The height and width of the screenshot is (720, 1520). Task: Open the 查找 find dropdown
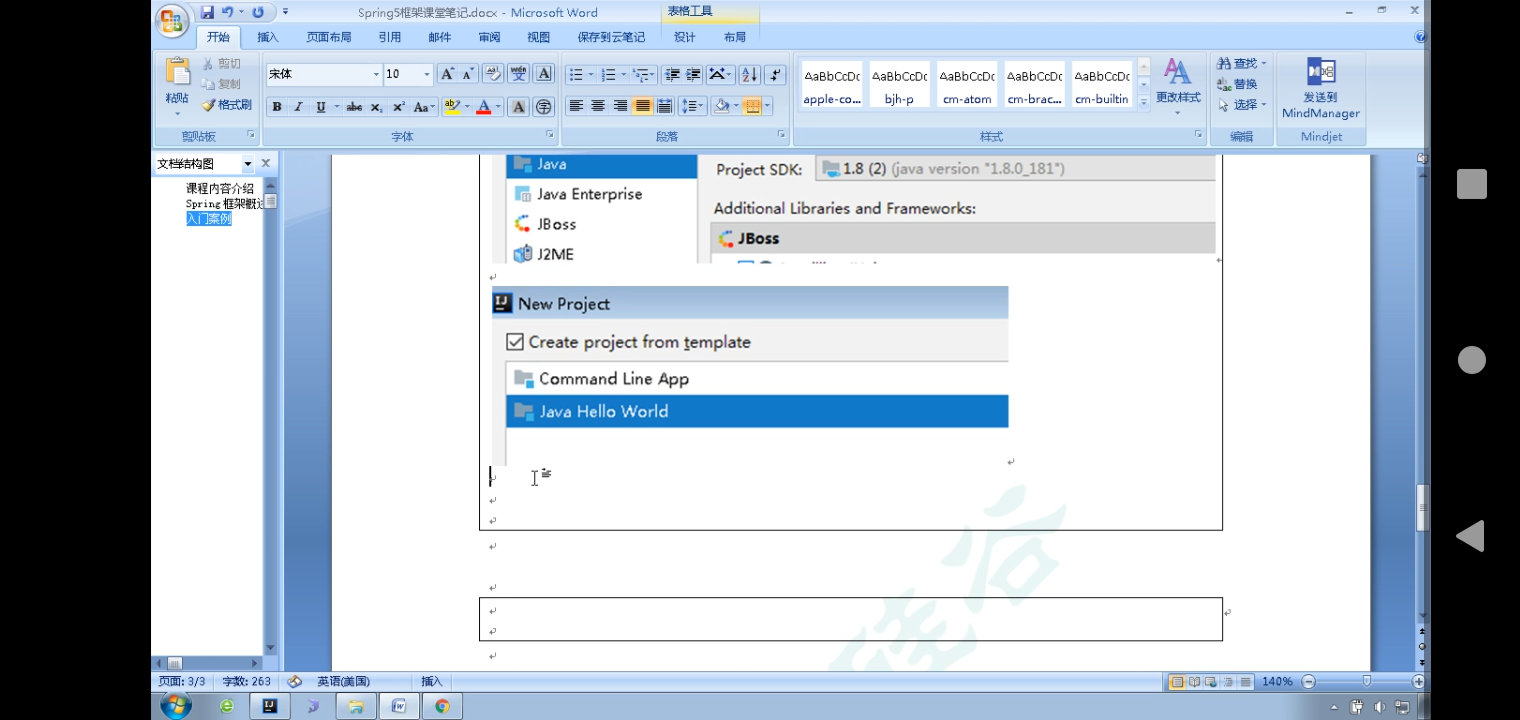coord(1264,63)
